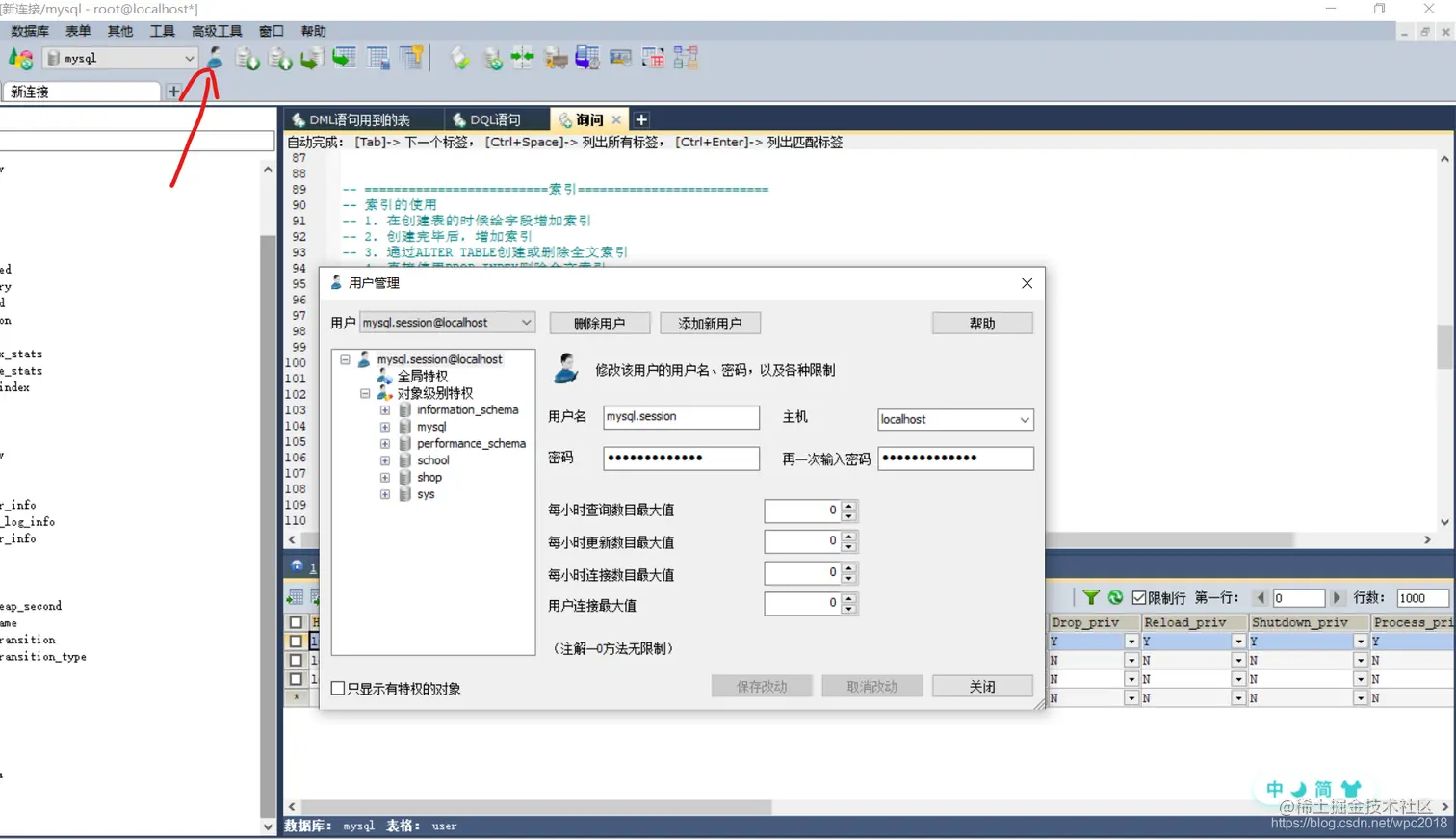Close the 询问 query tab
Image resolution: width=1456 pixels, height=839 pixels.
[x=616, y=119]
